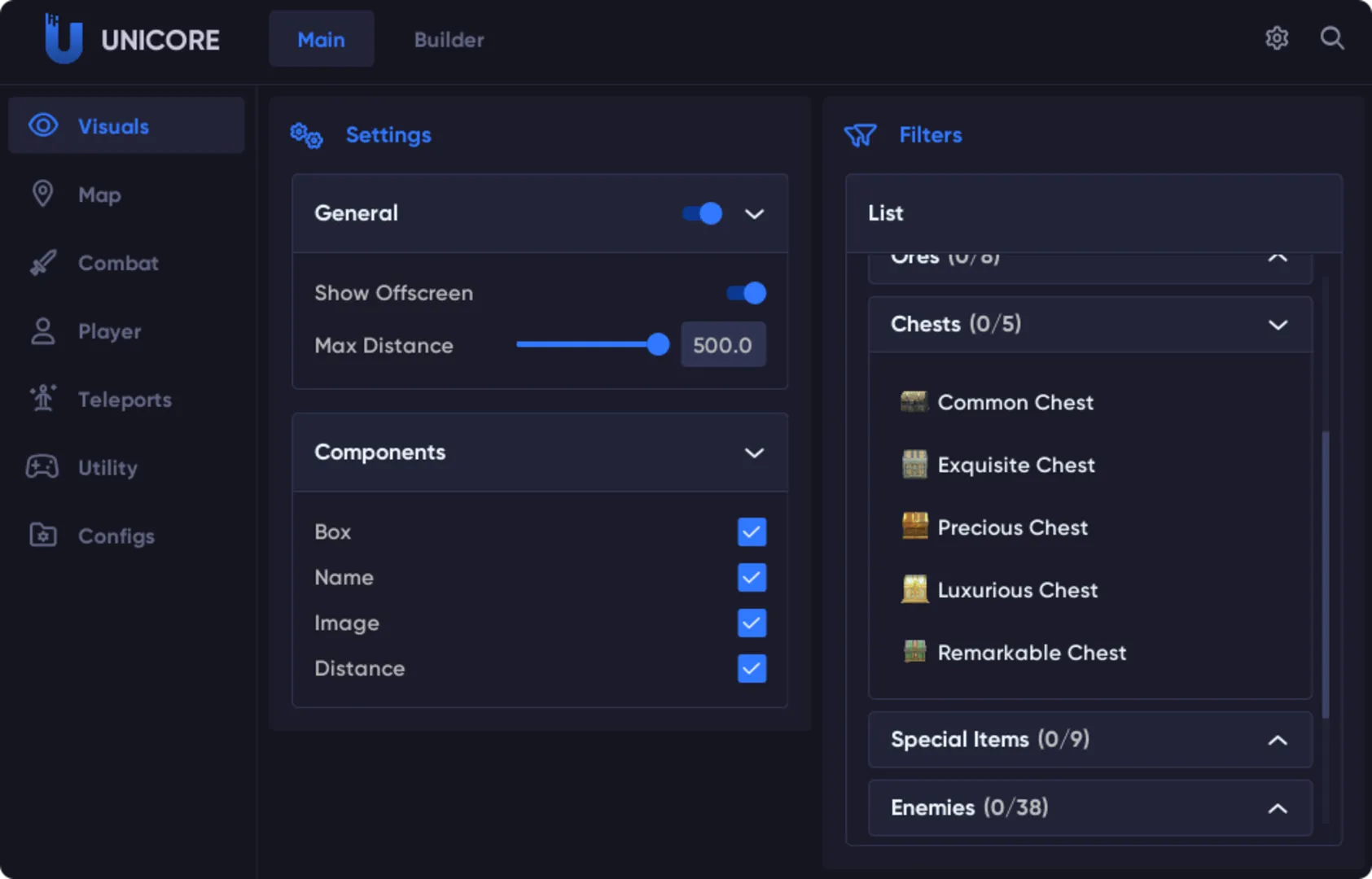Click the search magnifier icon
This screenshot has height=879, width=1372.
click(1332, 38)
